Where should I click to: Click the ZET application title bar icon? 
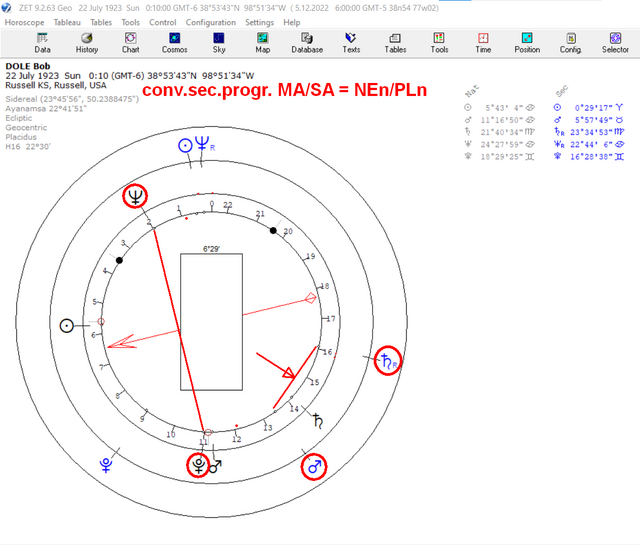(x=7, y=8)
